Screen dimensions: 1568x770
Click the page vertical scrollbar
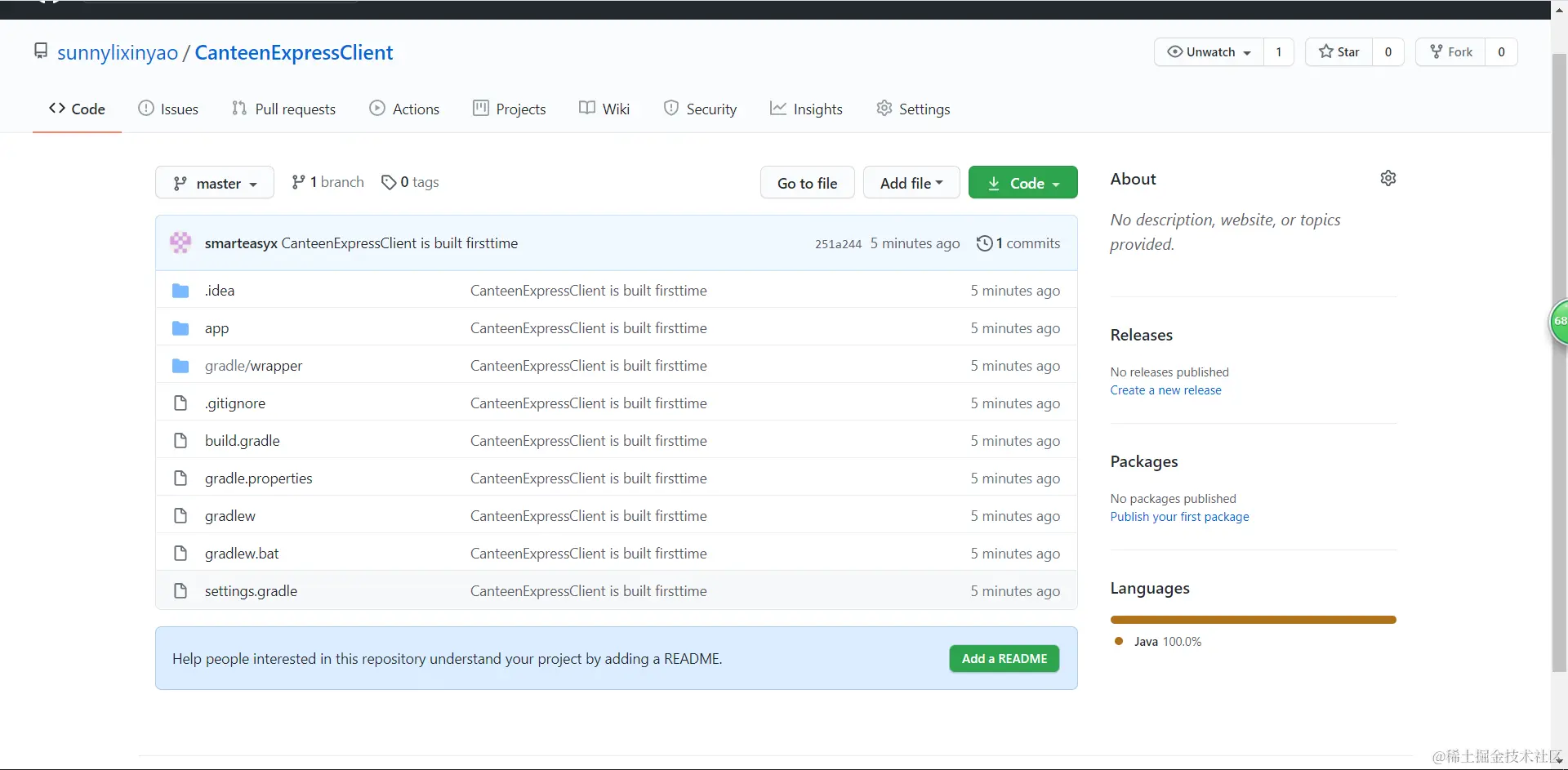pos(1558,359)
